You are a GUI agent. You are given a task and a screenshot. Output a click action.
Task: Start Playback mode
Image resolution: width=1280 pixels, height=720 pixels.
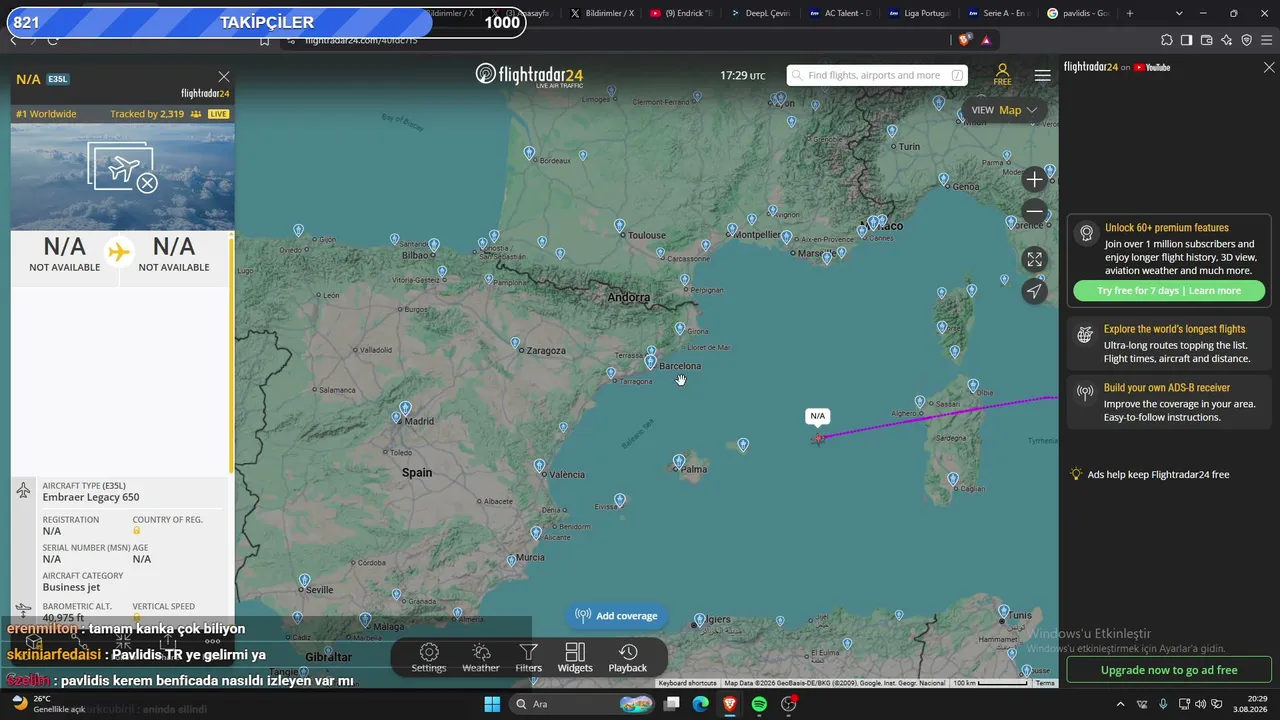point(628,658)
